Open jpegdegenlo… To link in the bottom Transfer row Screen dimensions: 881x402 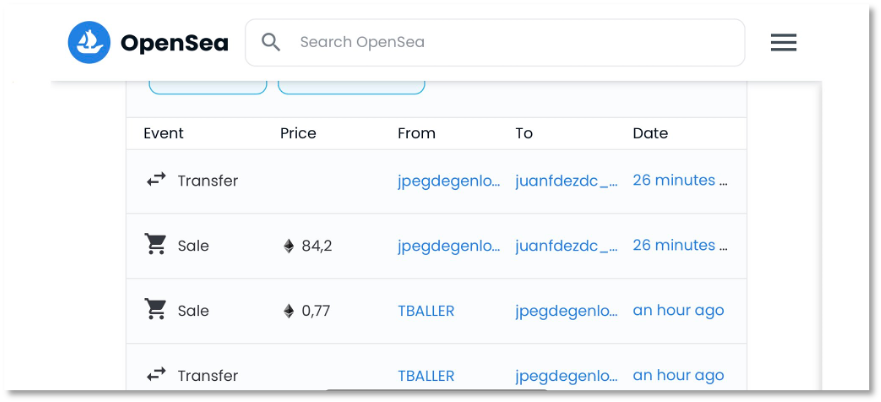tap(566, 377)
